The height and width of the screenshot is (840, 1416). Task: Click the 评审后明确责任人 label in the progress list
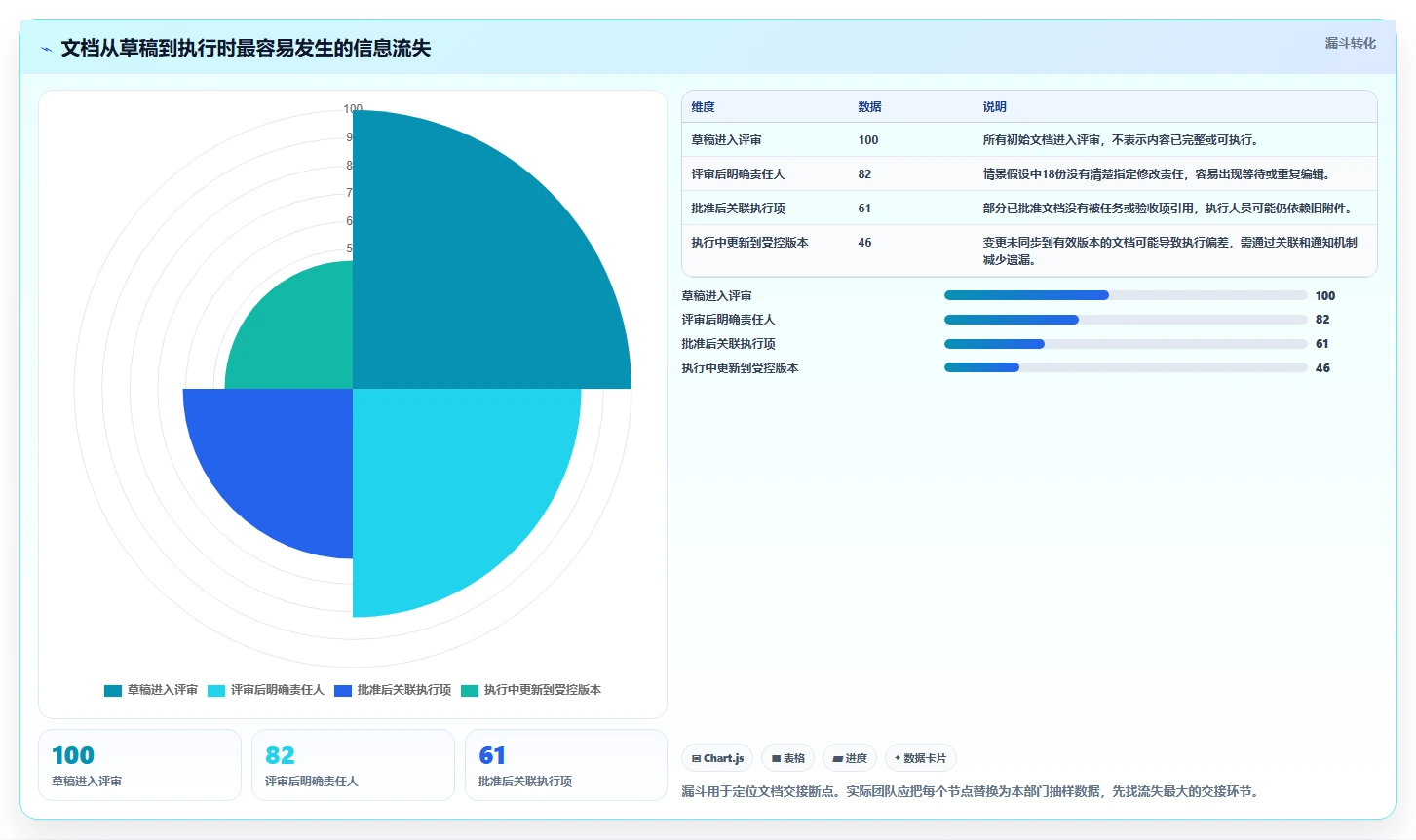pos(728,320)
